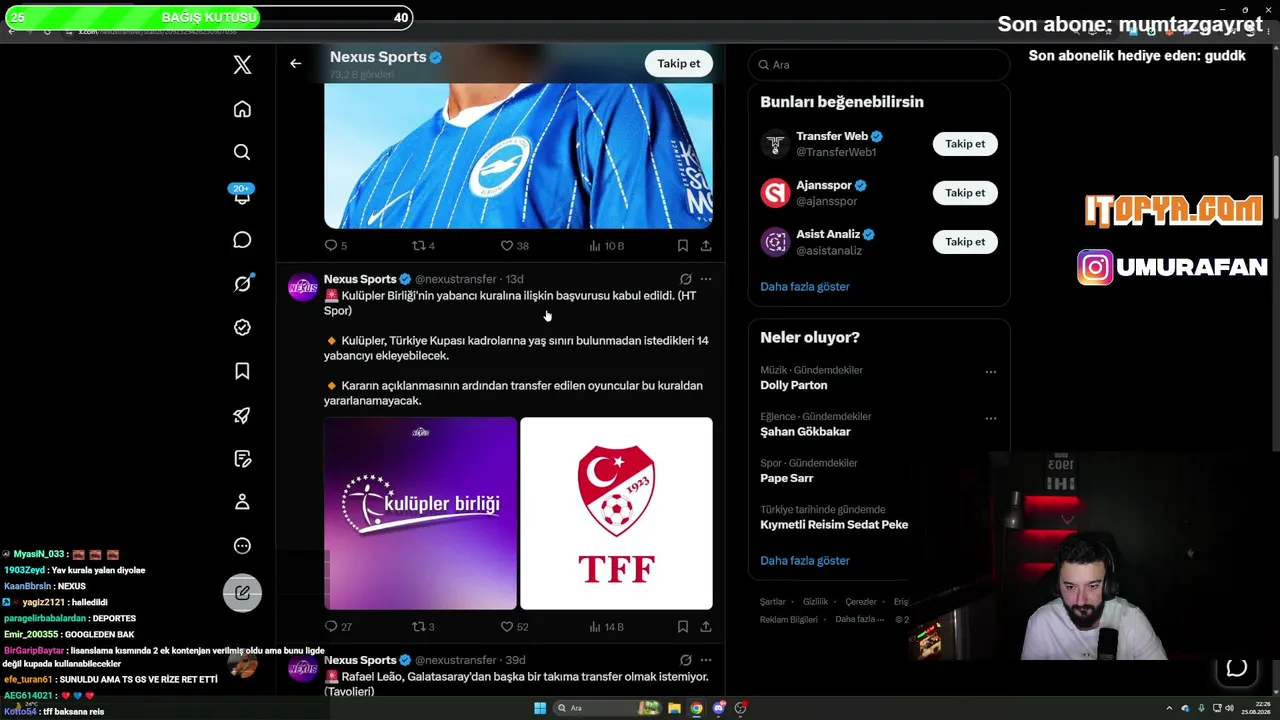Screen dimensions: 1280x720
Task: Share the Kulüpler Birliği post
Action: (706, 627)
